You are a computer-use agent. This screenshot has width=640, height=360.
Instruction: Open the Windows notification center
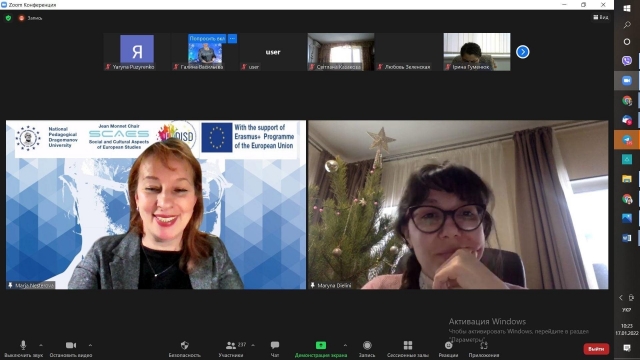pos(627,348)
